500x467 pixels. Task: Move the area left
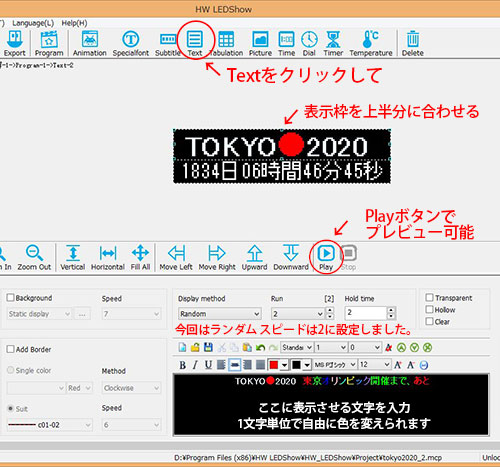[x=176, y=258]
